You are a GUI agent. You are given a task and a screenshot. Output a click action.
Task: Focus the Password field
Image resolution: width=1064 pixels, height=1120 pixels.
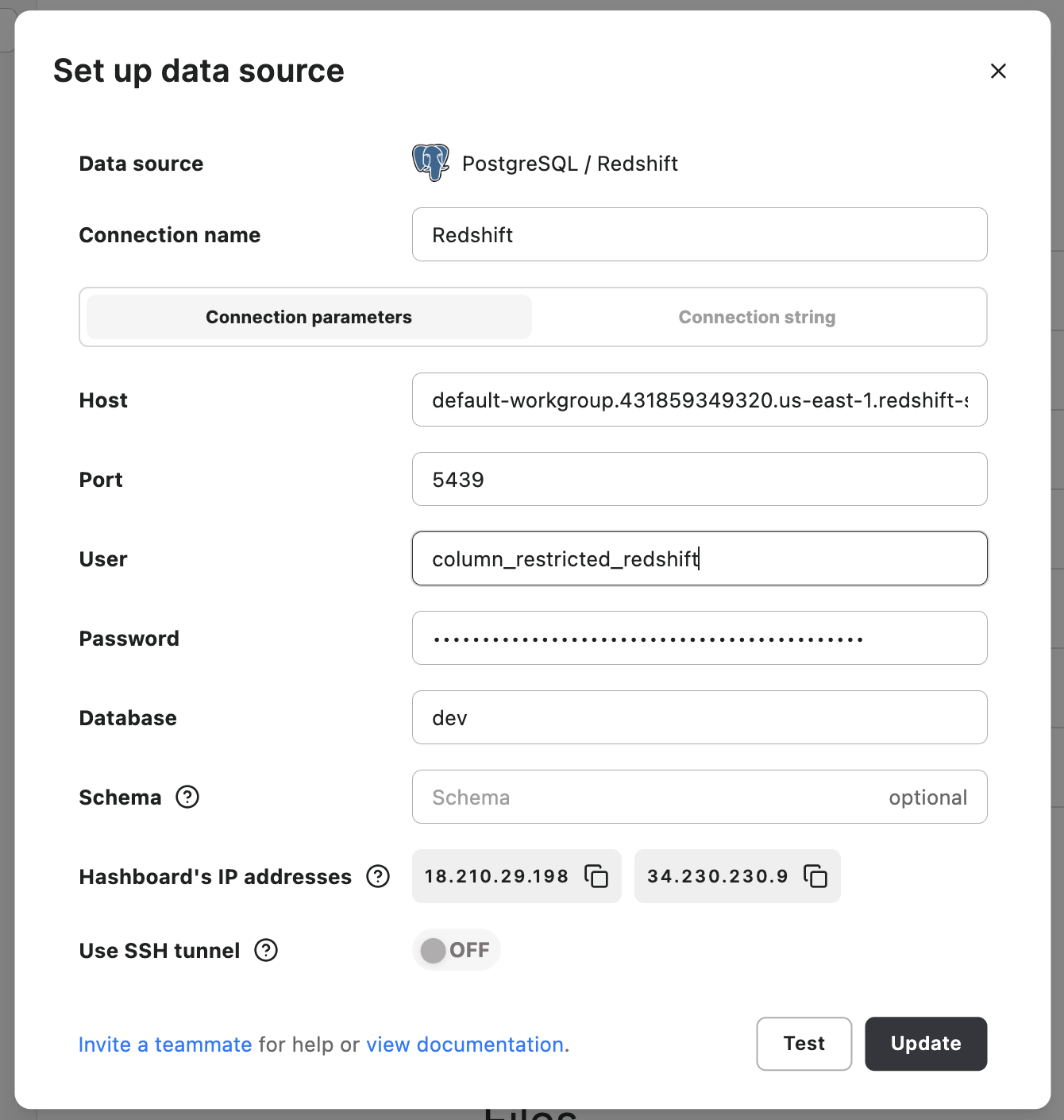click(x=700, y=638)
